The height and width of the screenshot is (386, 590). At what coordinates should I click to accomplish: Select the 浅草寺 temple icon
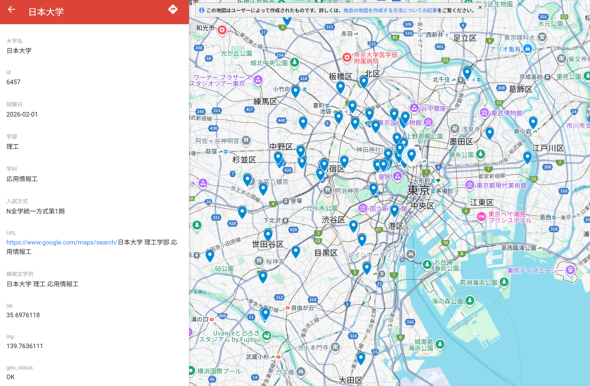tap(455, 129)
